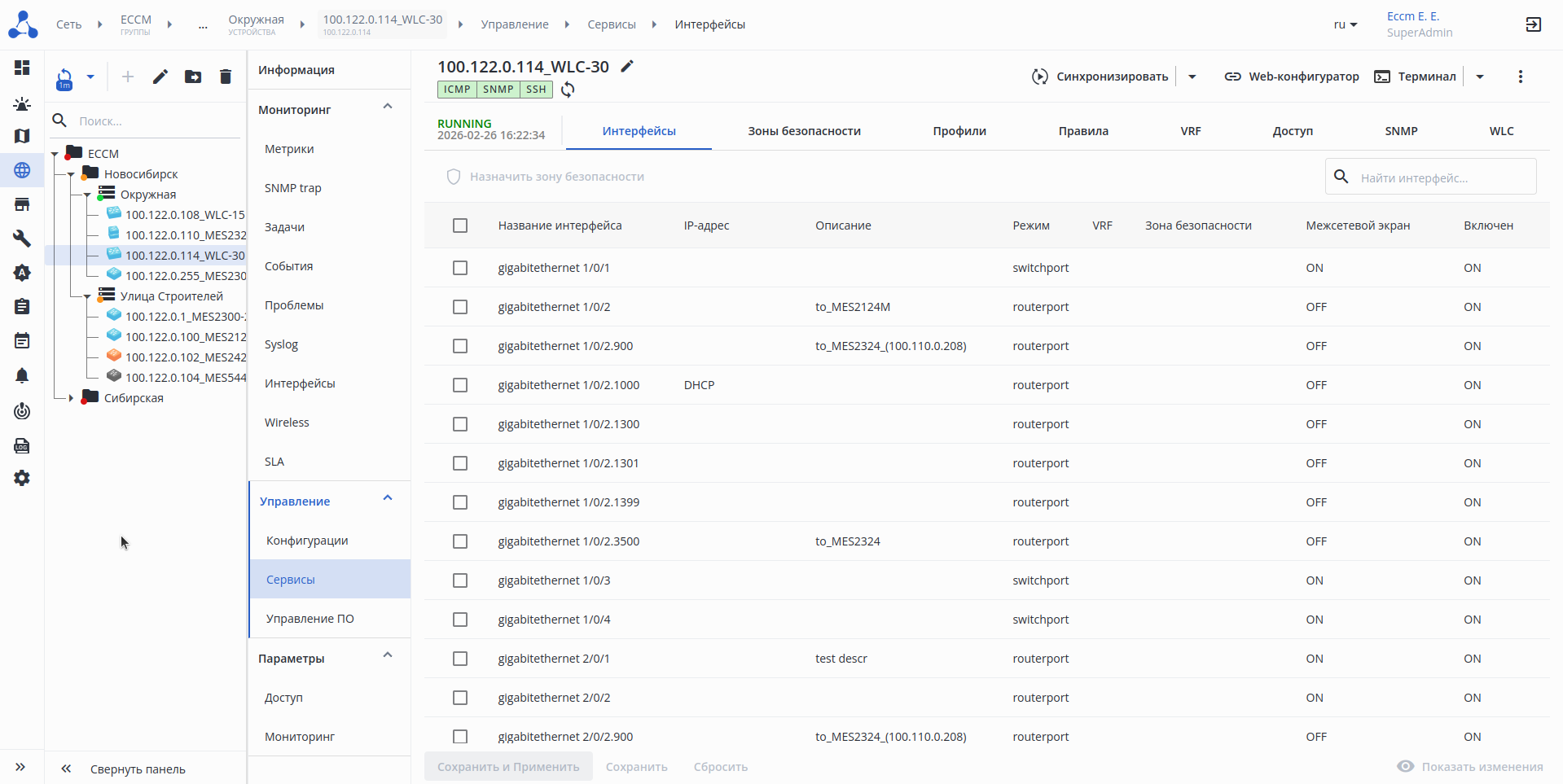Open the three-dots more options menu

pos(1520,77)
